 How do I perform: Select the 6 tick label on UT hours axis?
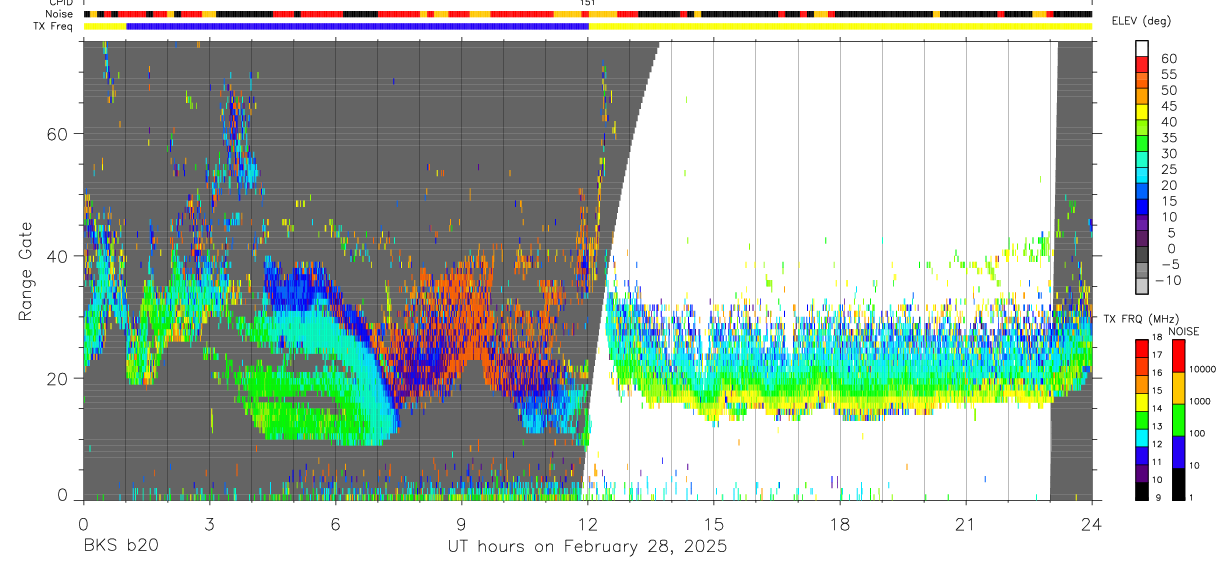point(335,524)
